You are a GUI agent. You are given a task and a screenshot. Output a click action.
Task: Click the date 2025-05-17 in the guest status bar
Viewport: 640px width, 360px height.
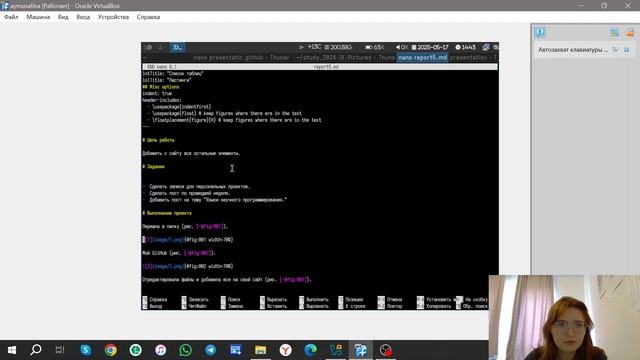(430, 47)
